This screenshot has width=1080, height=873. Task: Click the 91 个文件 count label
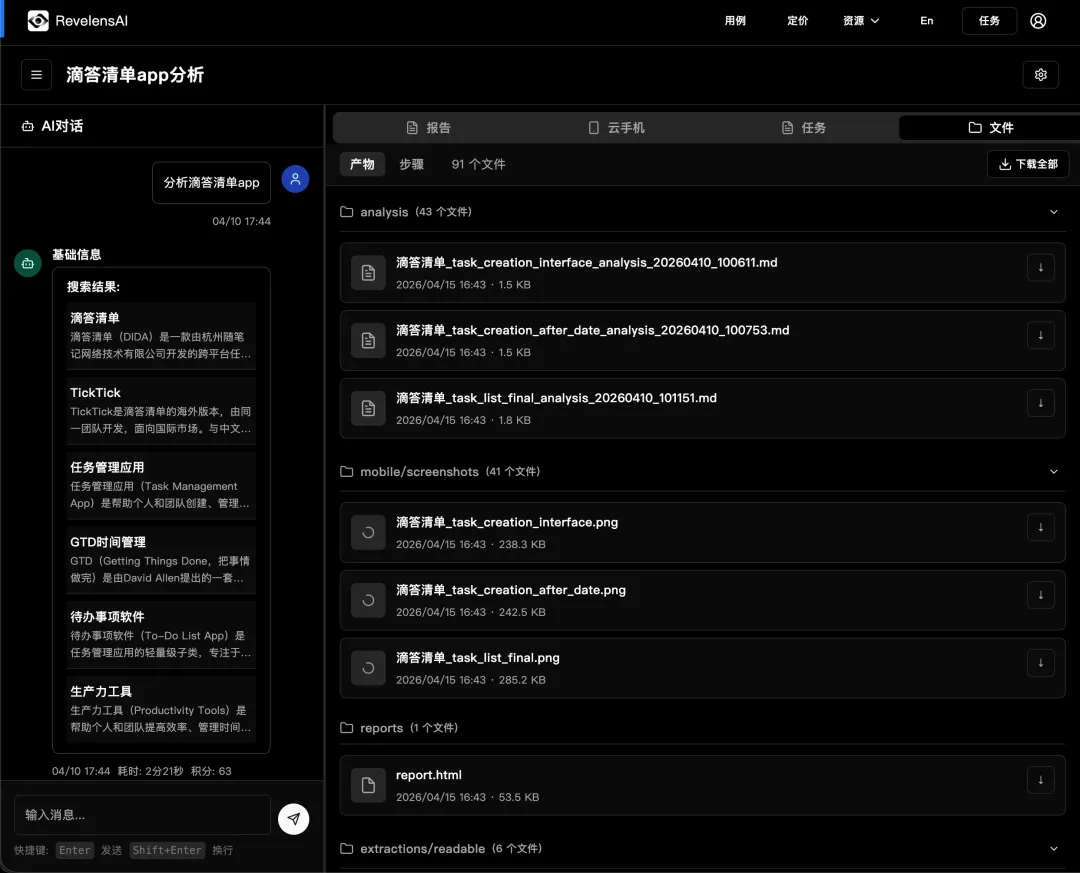coord(478,164)
